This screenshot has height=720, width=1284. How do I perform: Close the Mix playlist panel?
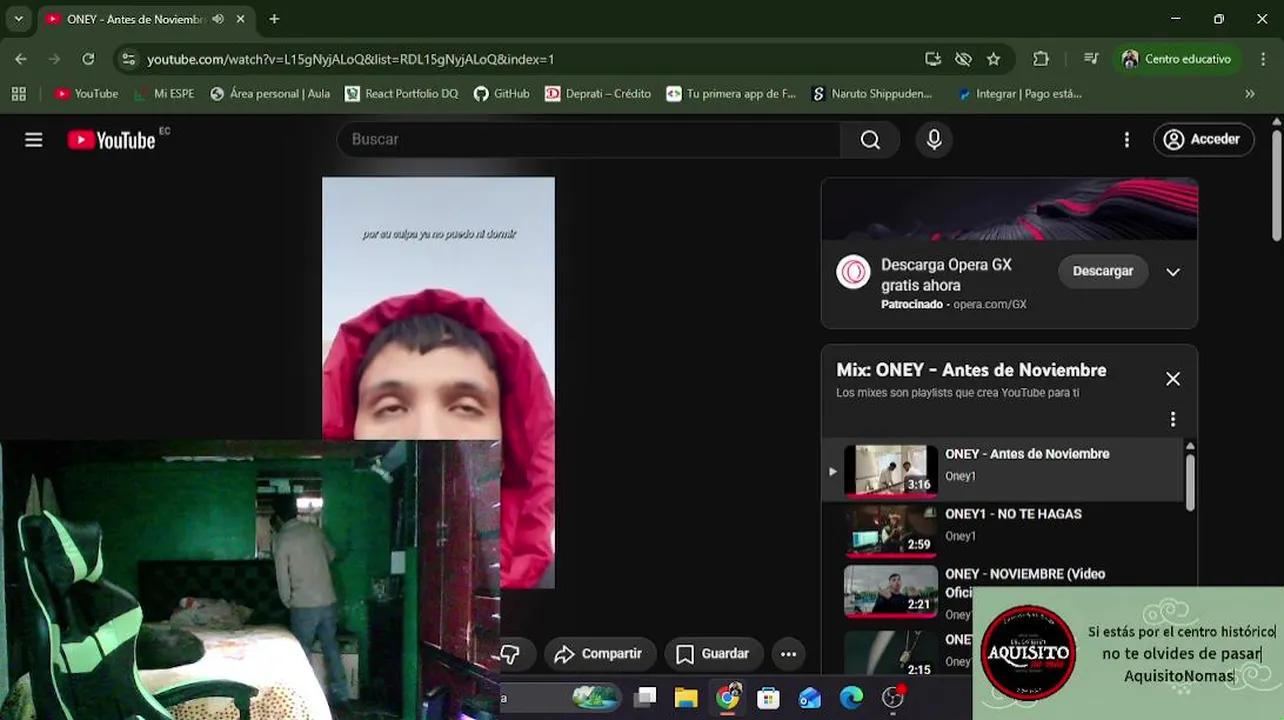pyautogui.click(x=1173, y=379)
